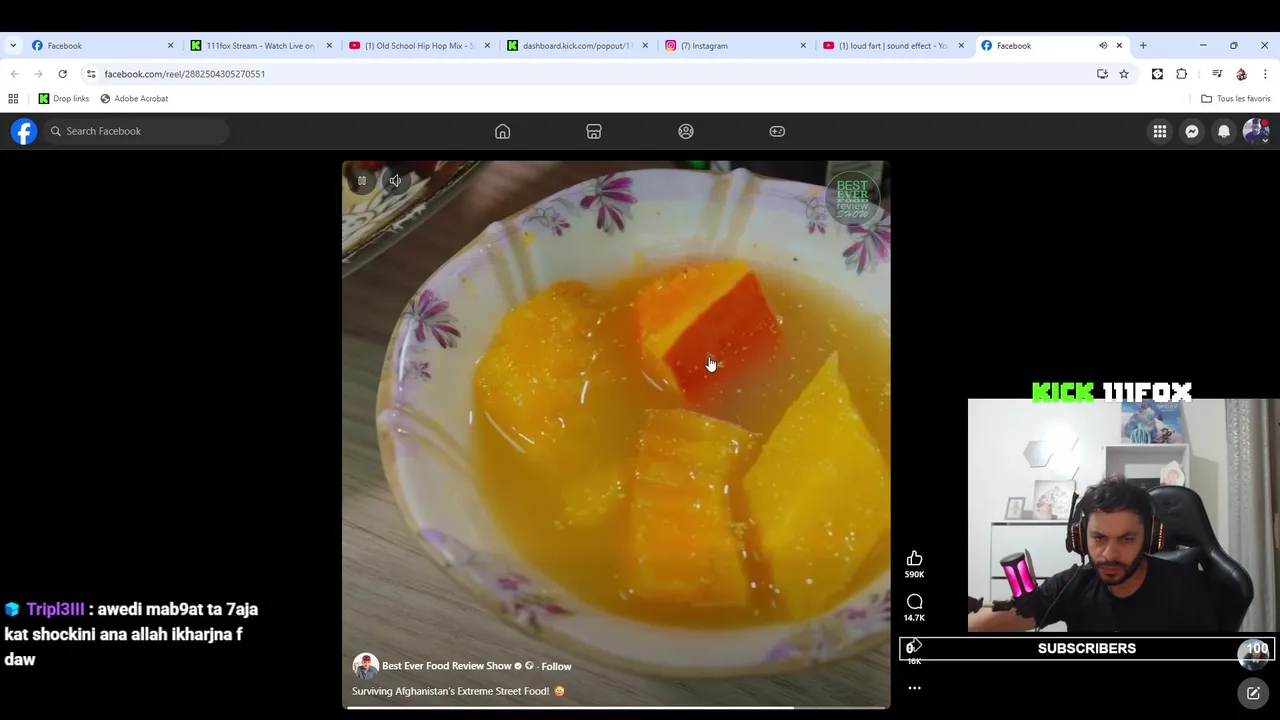Seek in the reel progress bar
Viewport: 1280px width, 720px height.
(616, 708)
